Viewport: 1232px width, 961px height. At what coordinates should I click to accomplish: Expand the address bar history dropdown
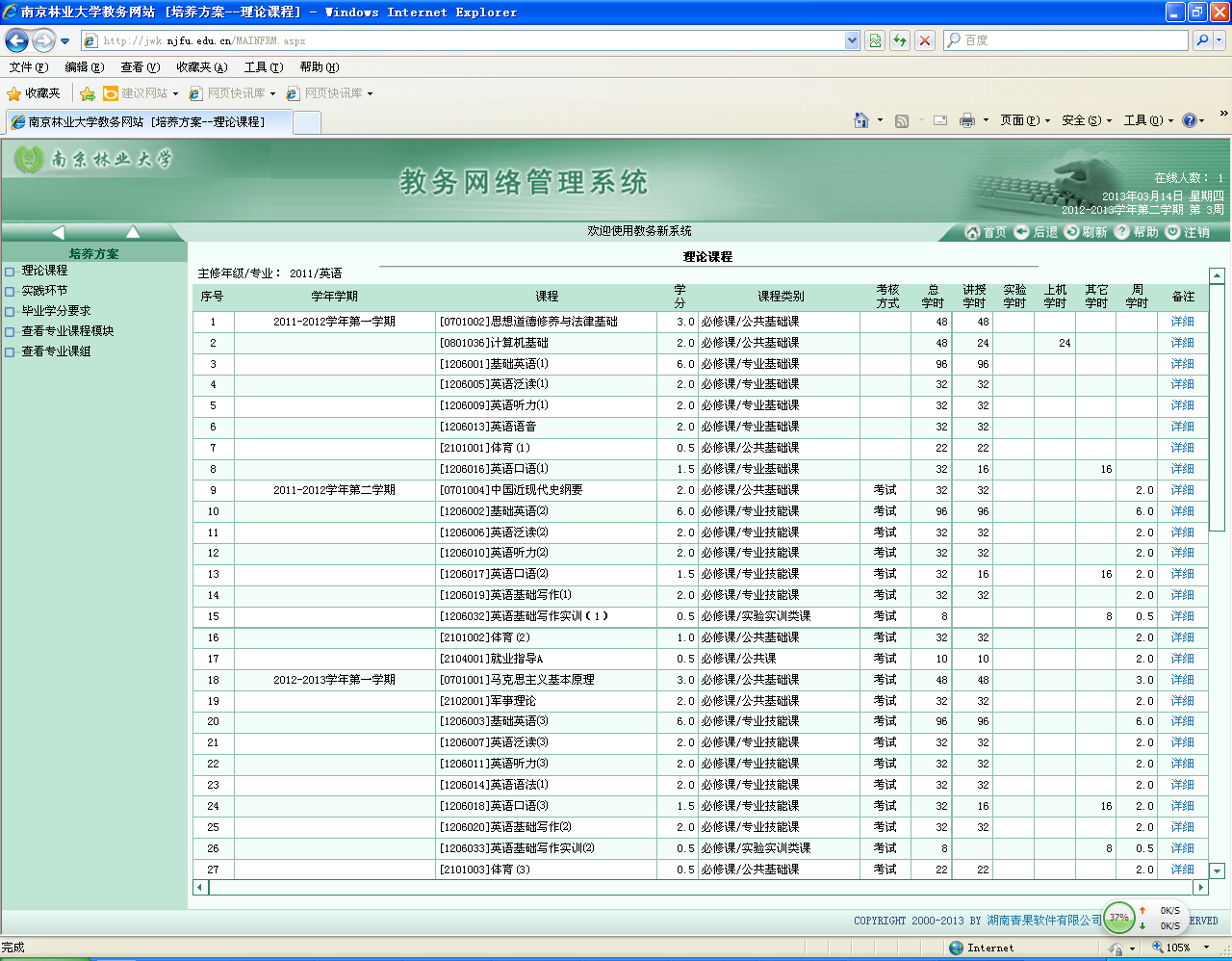click(852, 40)
